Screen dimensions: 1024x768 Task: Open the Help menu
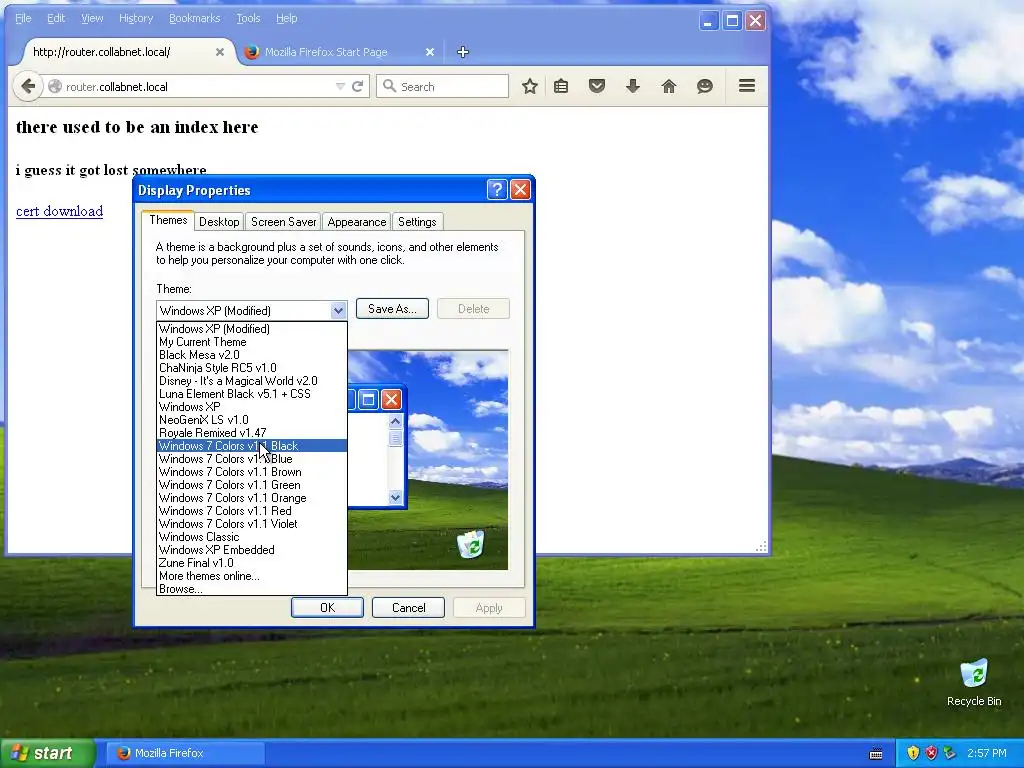(x=287, y=18)
